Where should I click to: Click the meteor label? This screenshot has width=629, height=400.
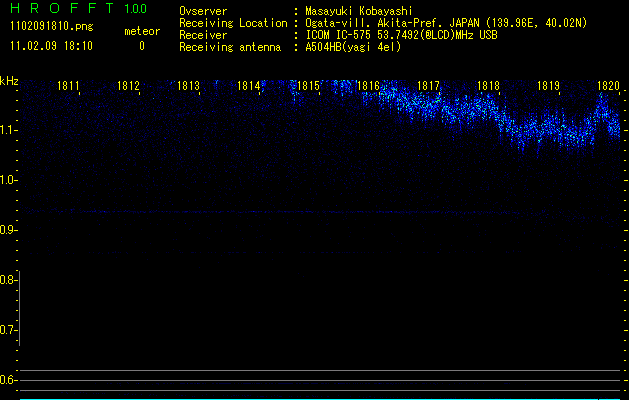(x=142, y=31)
